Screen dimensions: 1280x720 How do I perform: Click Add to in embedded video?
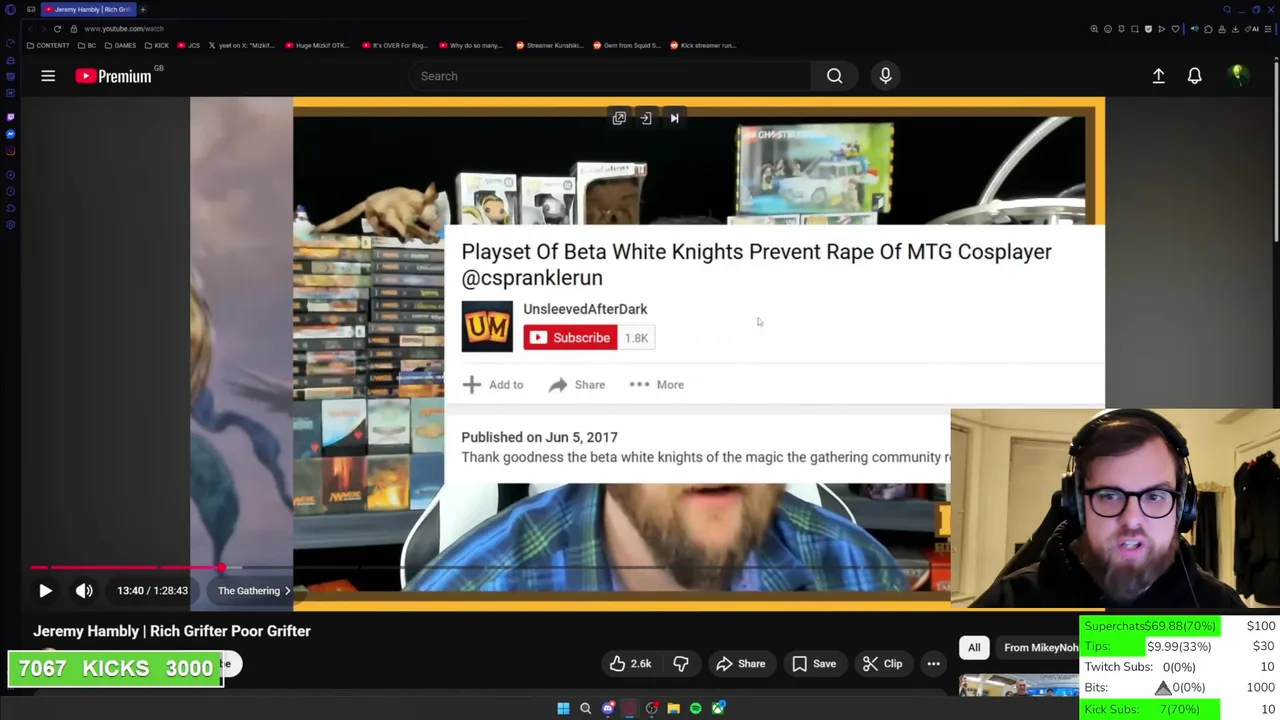[x=493, y=385]
